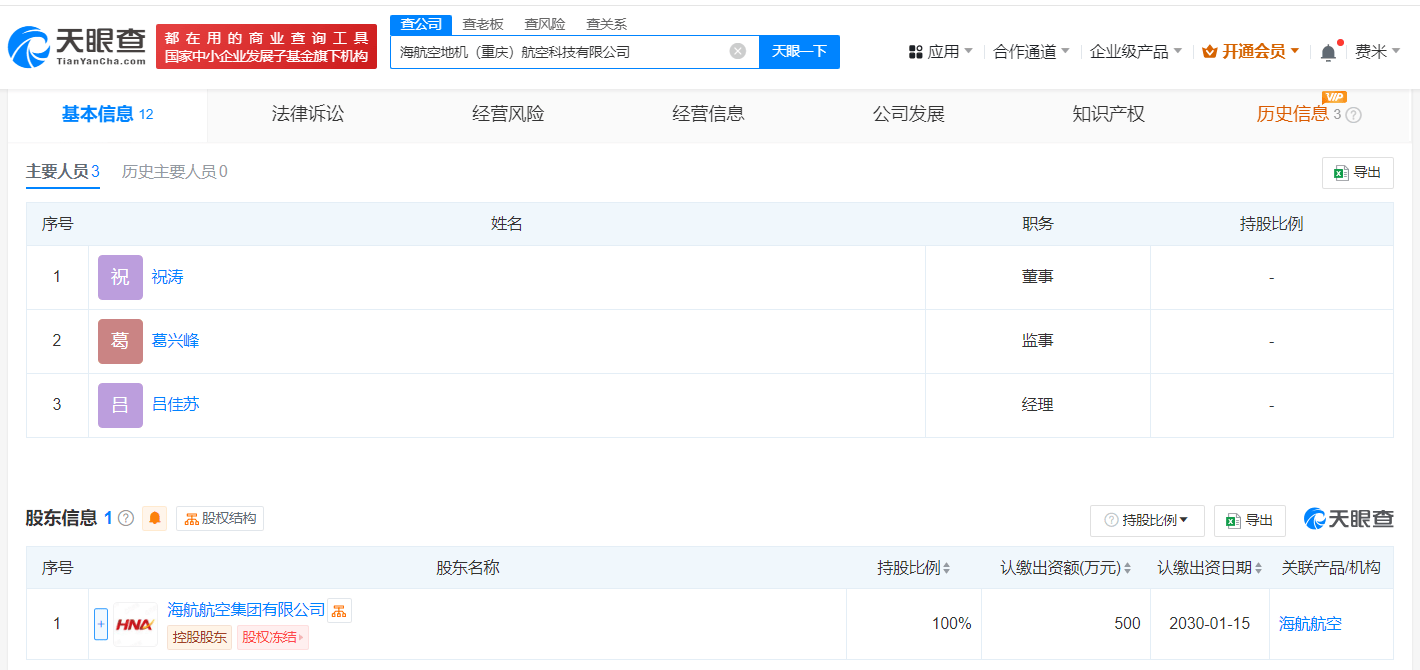Click help icon beside 历史信息 tab
Image resolution: width=1420 pixels, height=670 pixels.
point(1354,115)
